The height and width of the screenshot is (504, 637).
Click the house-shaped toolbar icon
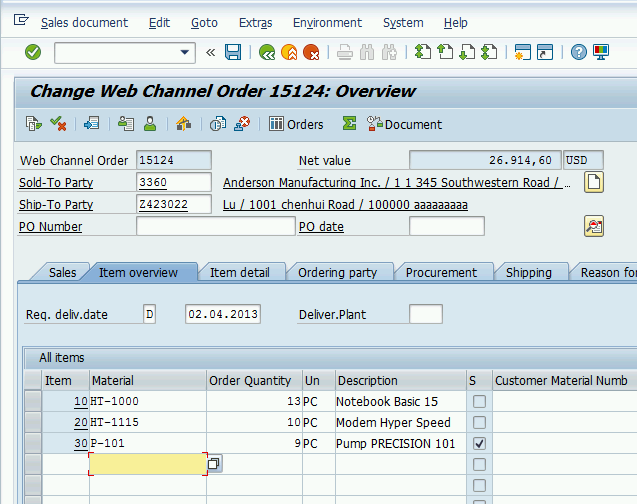[x=184, y=123]
